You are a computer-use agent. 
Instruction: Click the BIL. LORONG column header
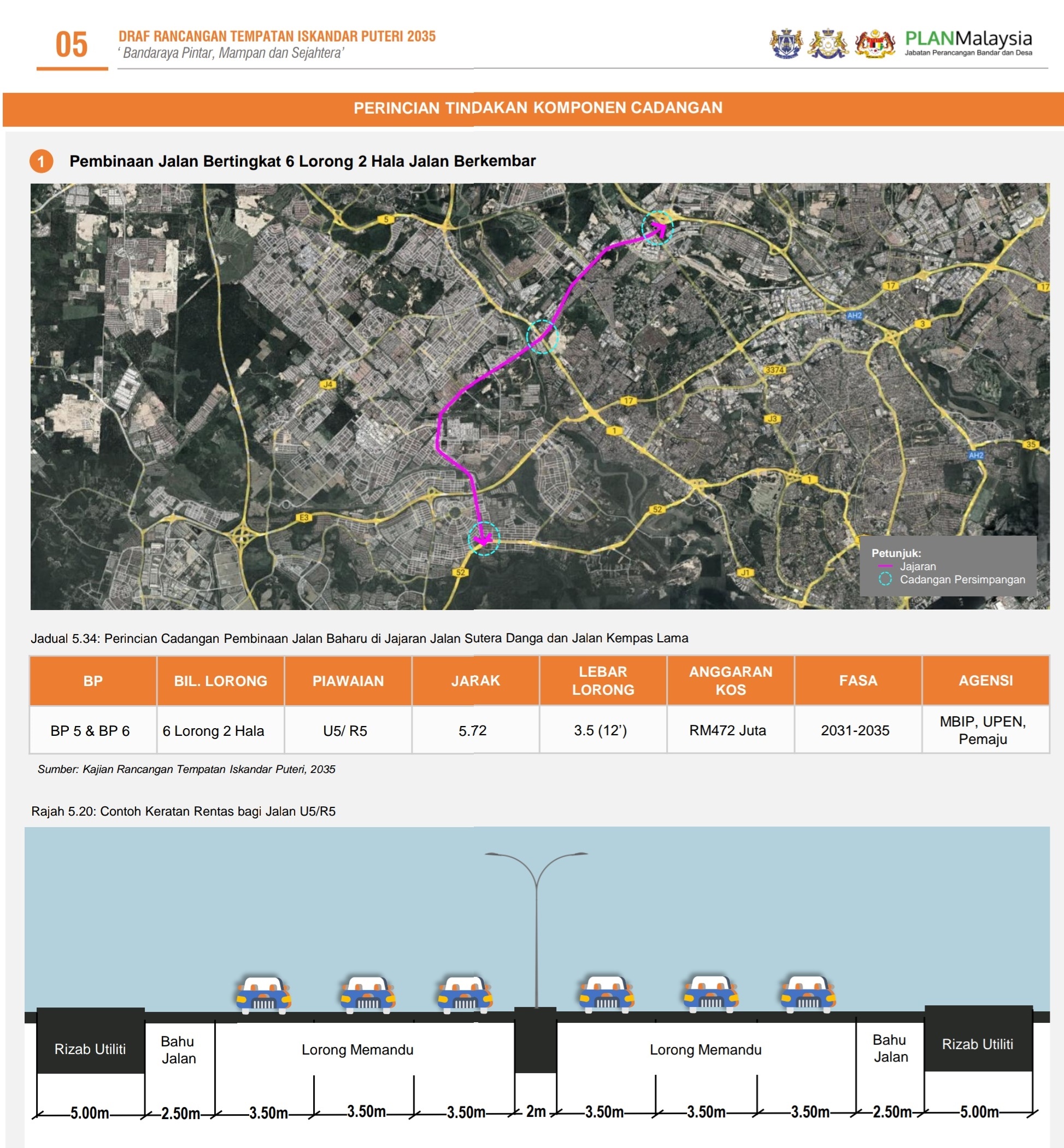tap(221, 680)
